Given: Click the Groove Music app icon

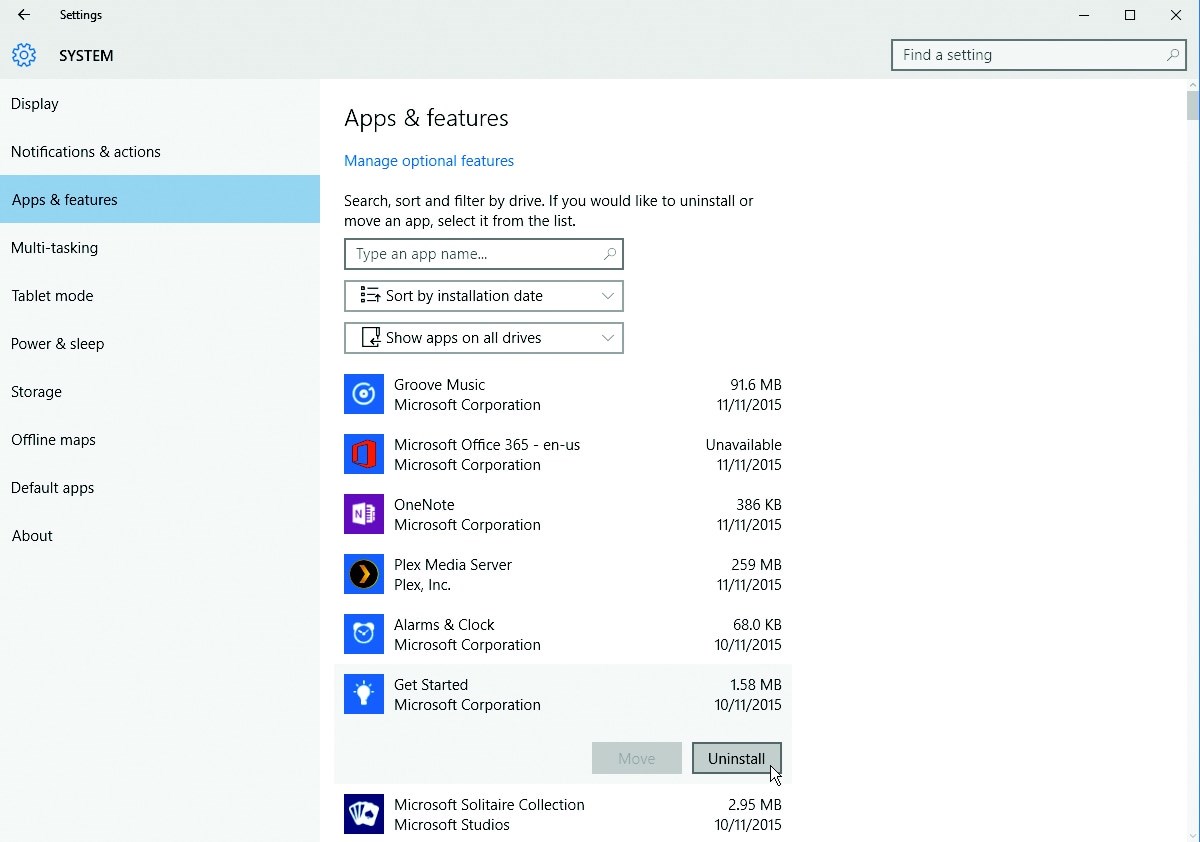Looking at the screenshot, I should tap(364, 394).
